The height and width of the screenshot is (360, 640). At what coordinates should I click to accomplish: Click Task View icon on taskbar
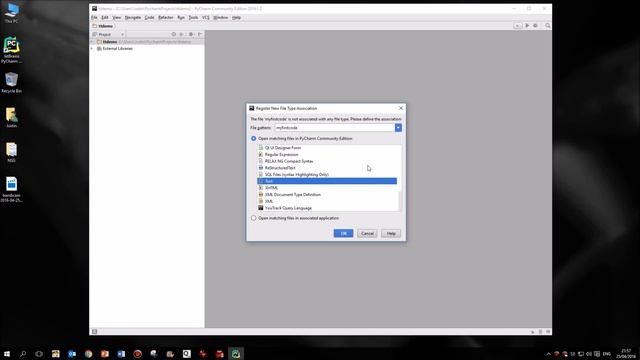pos(39,354)
